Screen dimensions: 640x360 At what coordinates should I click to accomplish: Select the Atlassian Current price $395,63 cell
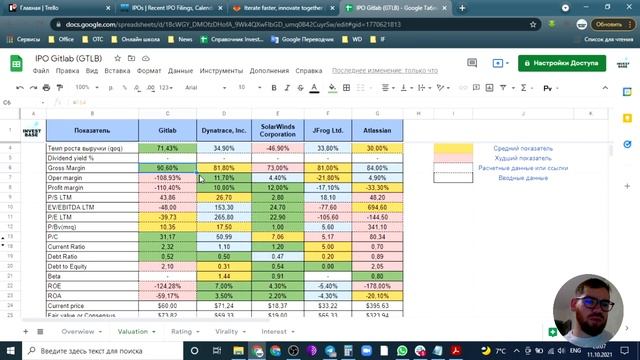click(377, 306)
